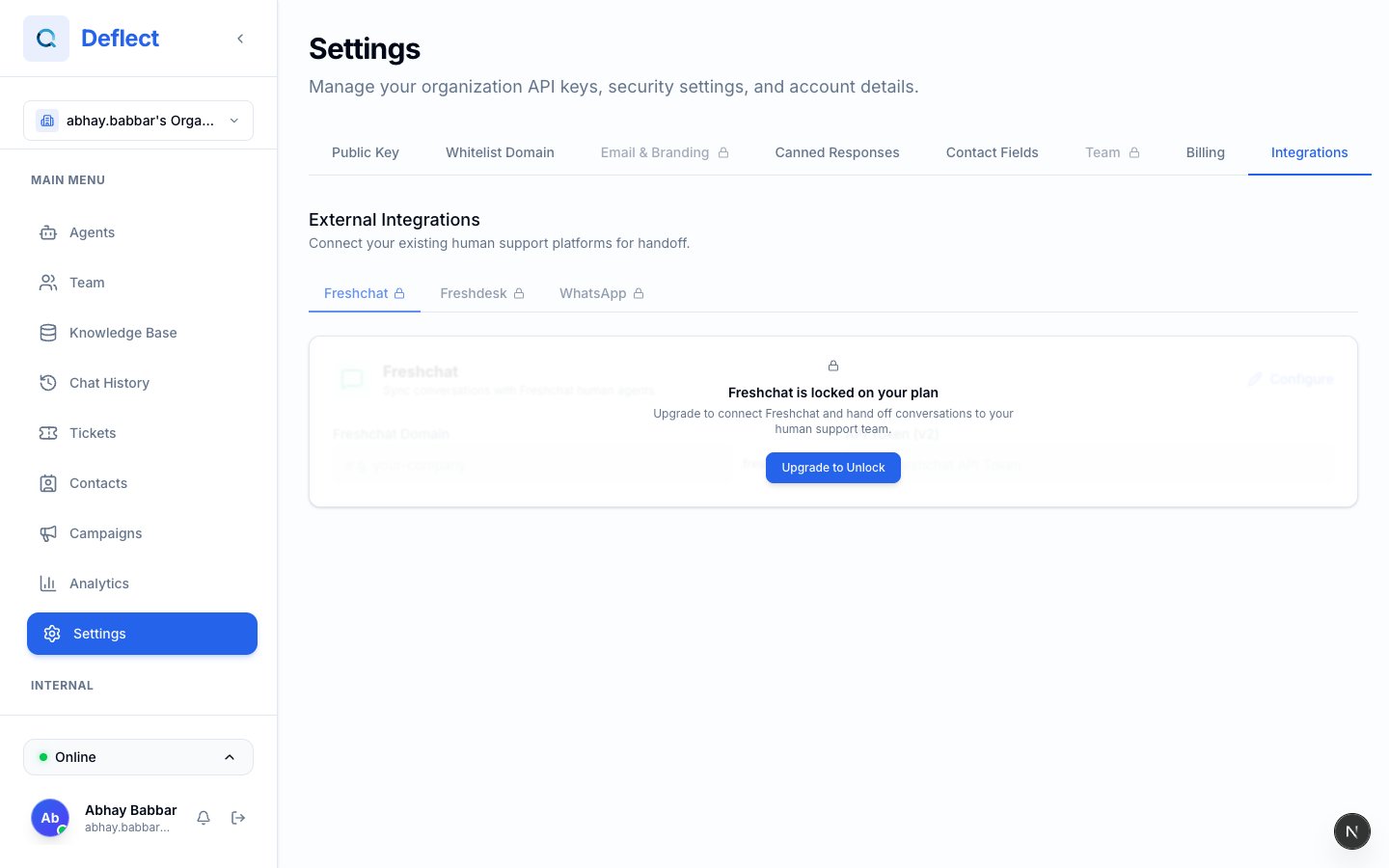
Task: Click the Team people icon in sidebar
Action: click(48, 283)
